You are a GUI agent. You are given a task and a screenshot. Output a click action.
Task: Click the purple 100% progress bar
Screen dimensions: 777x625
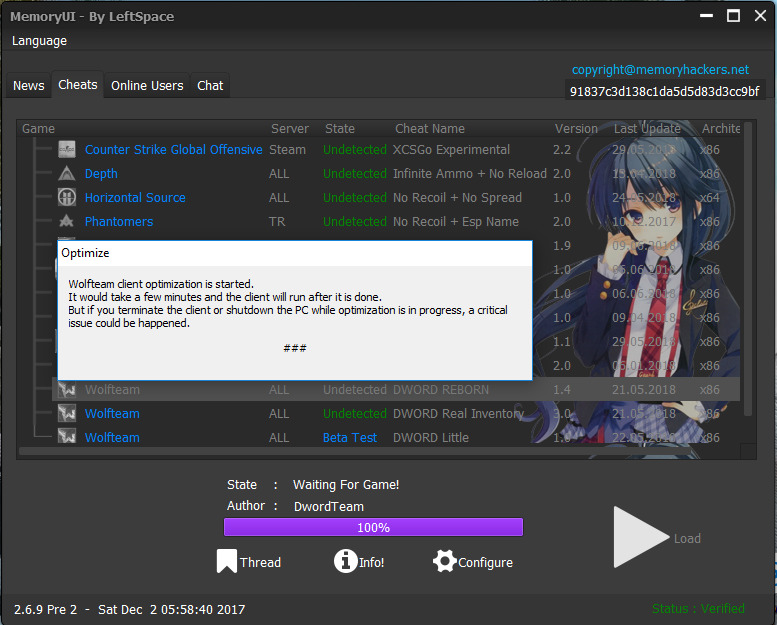pyautogui.click(x=373, y=527)
